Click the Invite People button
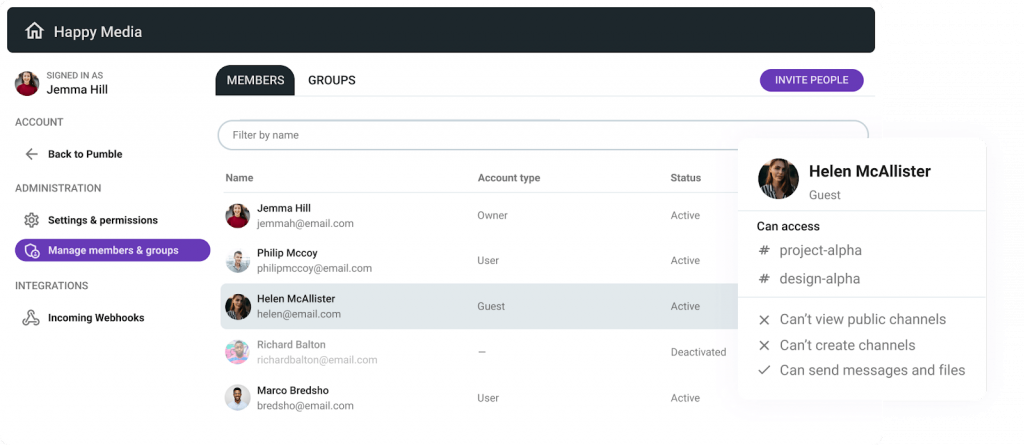Screen dimensions: 1024x445 click(x=812, y=80)
